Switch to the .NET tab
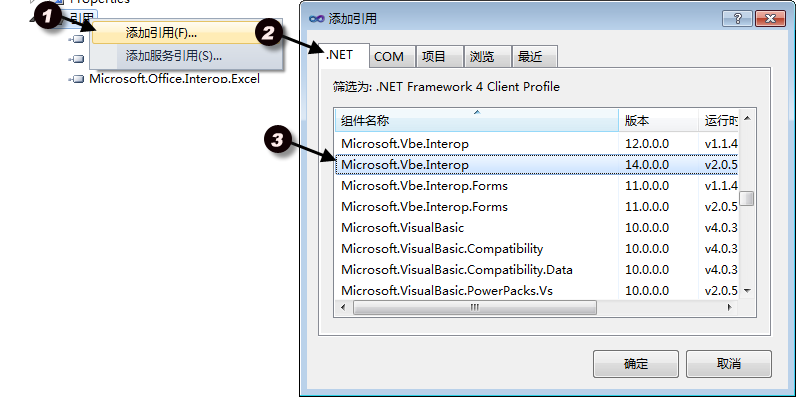Screen dimensions: 796x397 click(344, 55)
